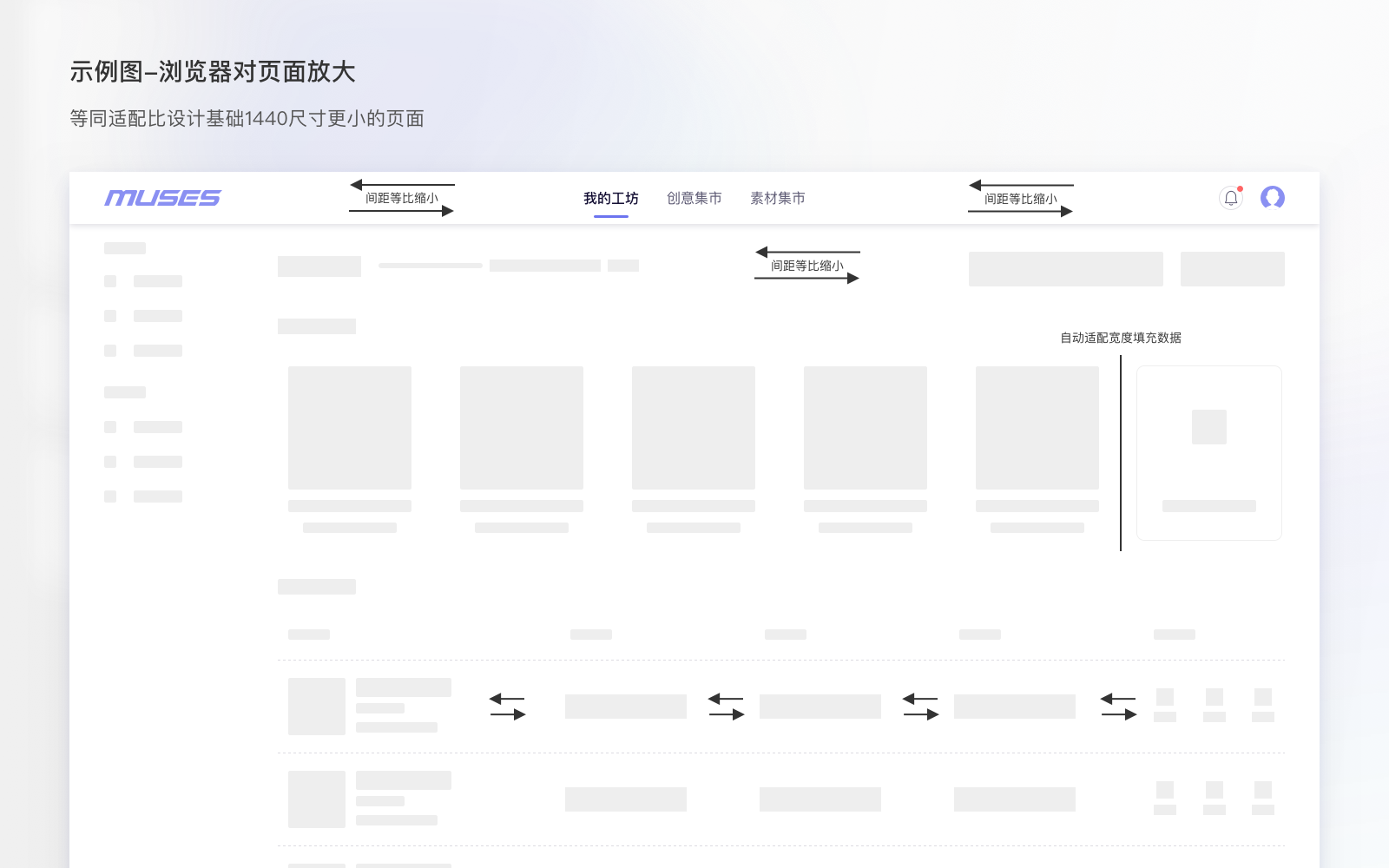Switch to the 创意集市 tab
The image size is (1389, 868).
[x=694, y=198]
